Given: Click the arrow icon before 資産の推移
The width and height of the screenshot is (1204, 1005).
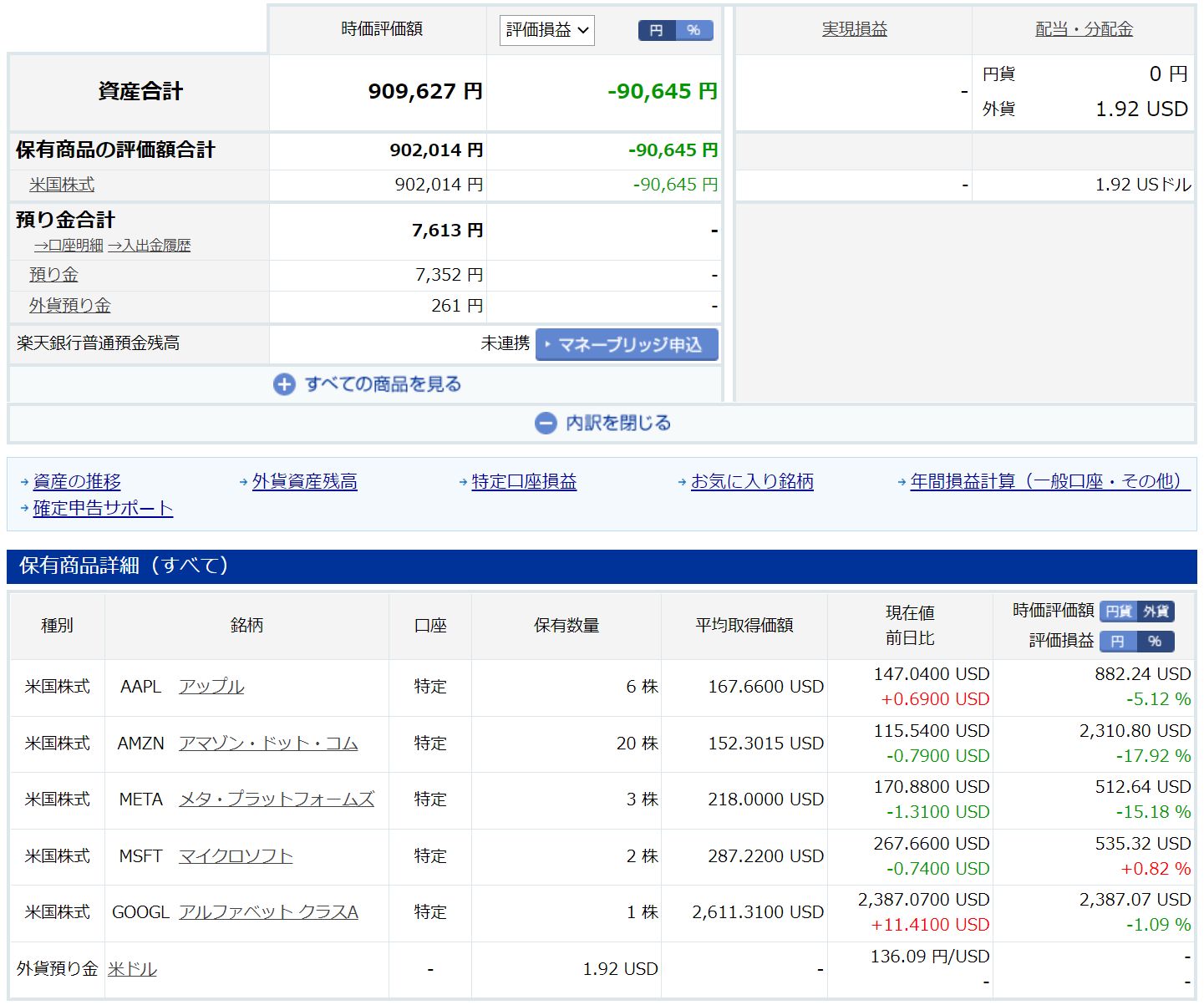Looking at the screenshot, I should (x=24, y=482).
